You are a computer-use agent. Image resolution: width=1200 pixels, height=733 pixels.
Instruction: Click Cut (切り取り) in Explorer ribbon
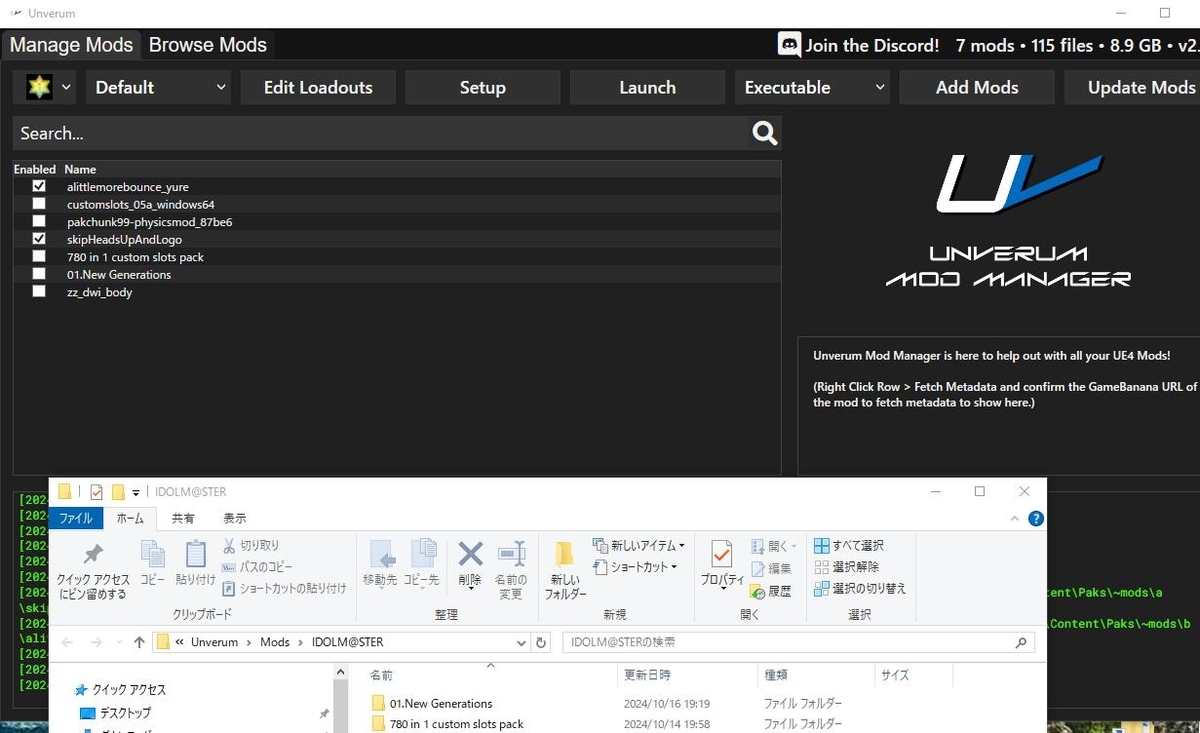(x=251, y=545)
